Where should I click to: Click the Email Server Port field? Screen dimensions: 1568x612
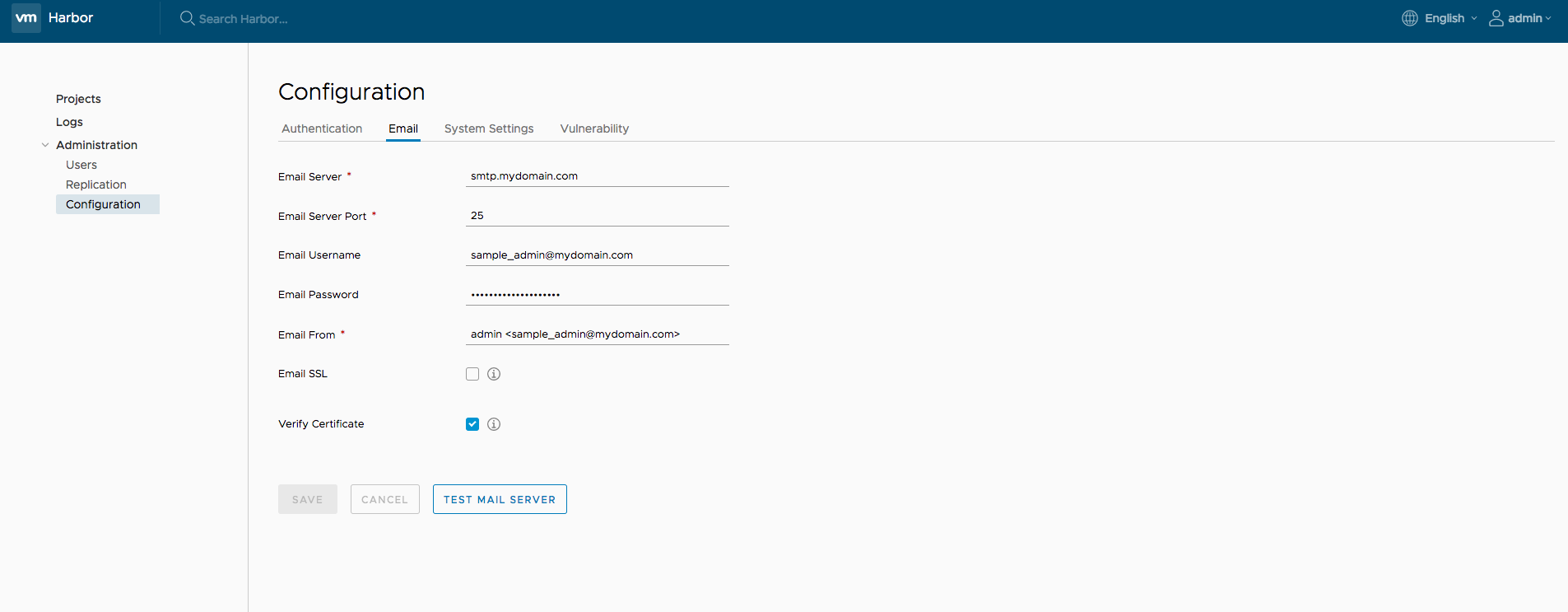coord(598,216)
